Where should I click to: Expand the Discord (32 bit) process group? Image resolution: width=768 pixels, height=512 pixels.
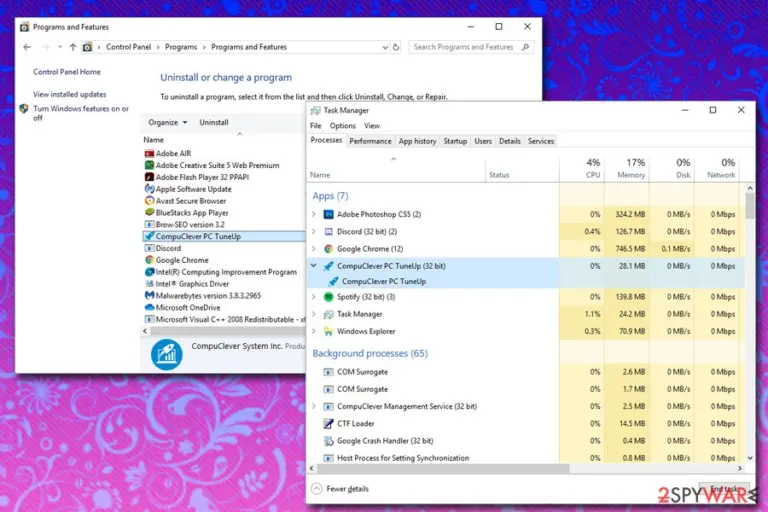click(313, 231)
